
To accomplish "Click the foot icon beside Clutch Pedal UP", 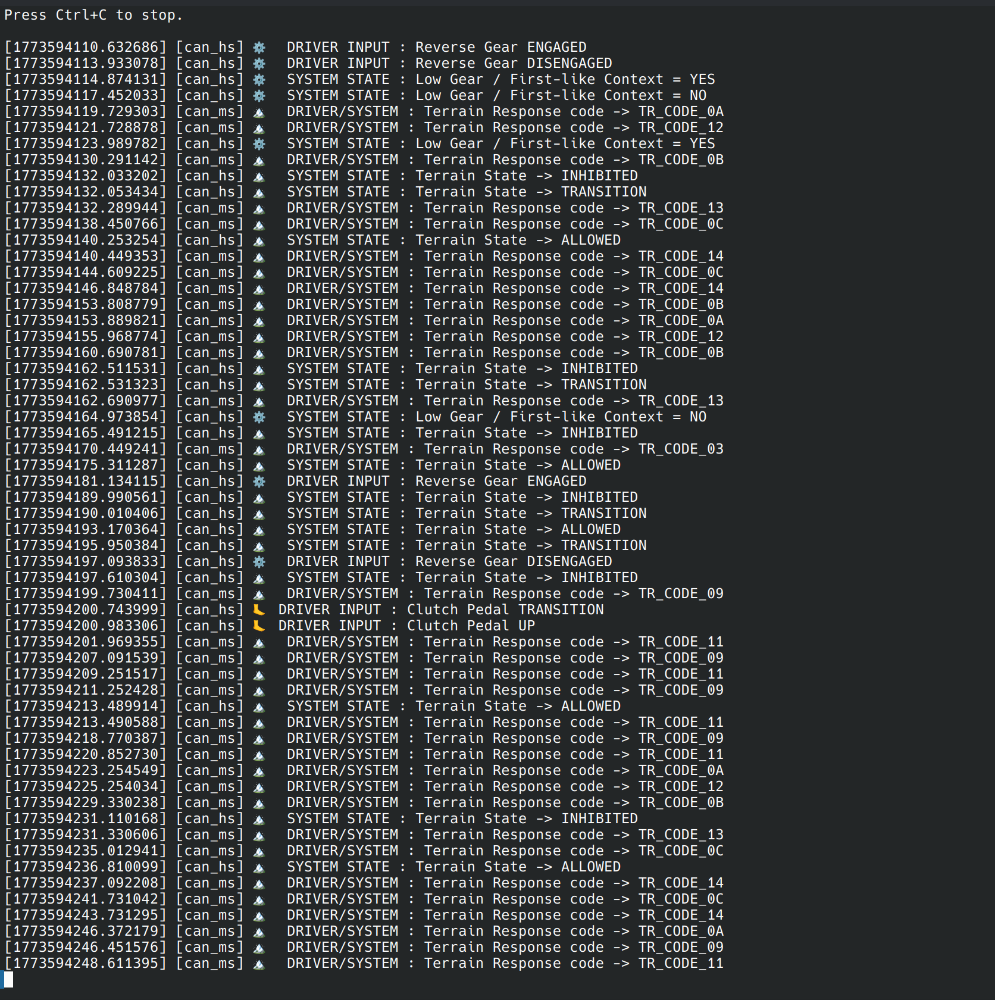I will pyautogui.click(x=259, y=625).
